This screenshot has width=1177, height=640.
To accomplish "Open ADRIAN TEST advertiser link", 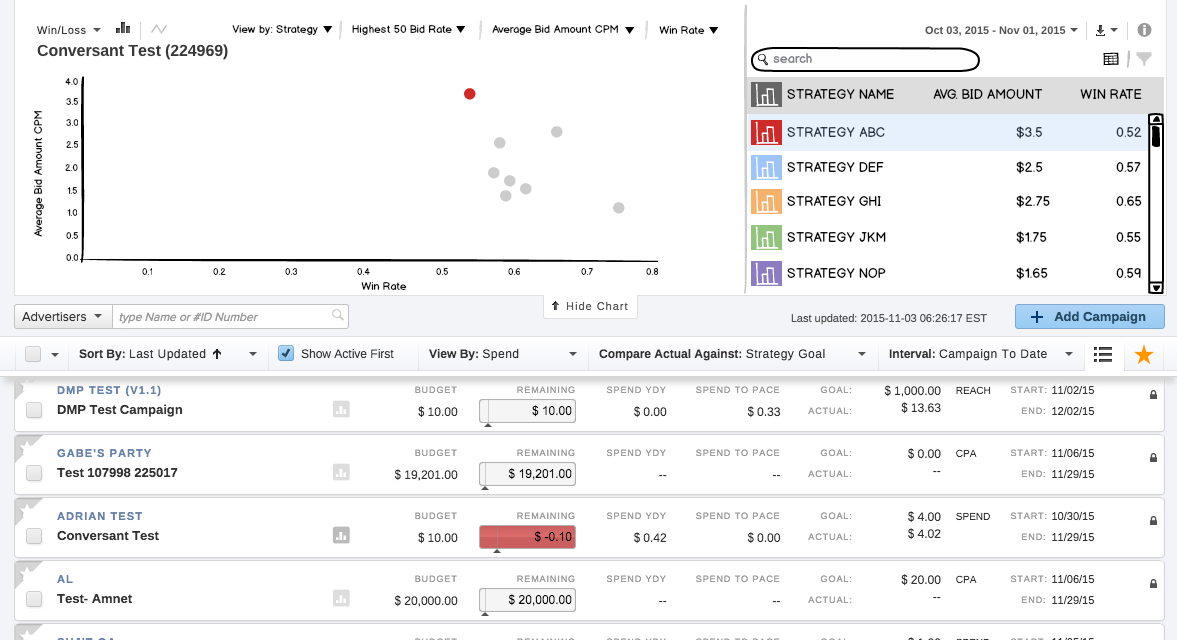I will coord(100,516).
